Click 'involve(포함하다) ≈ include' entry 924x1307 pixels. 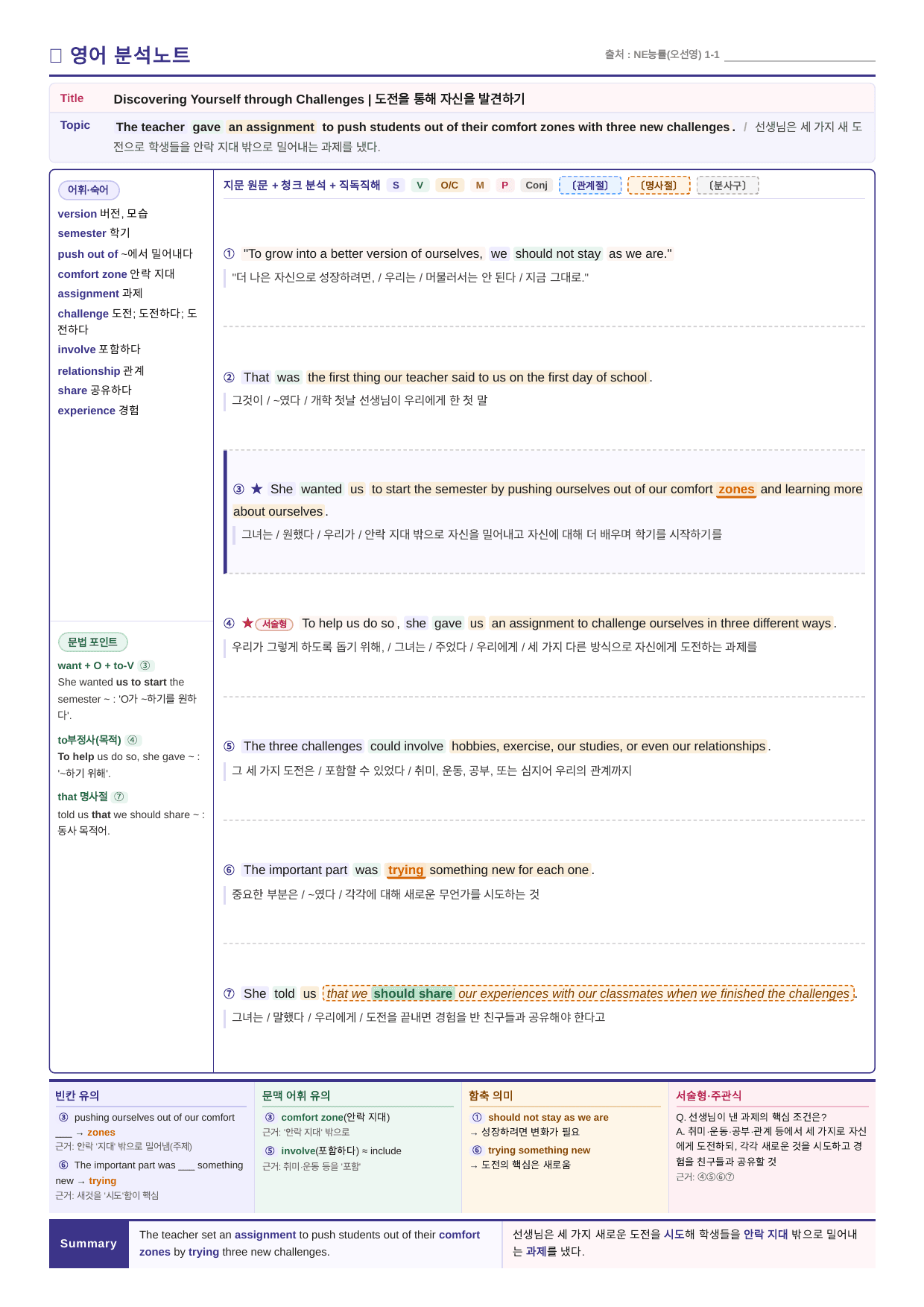tap(341, 1151)
